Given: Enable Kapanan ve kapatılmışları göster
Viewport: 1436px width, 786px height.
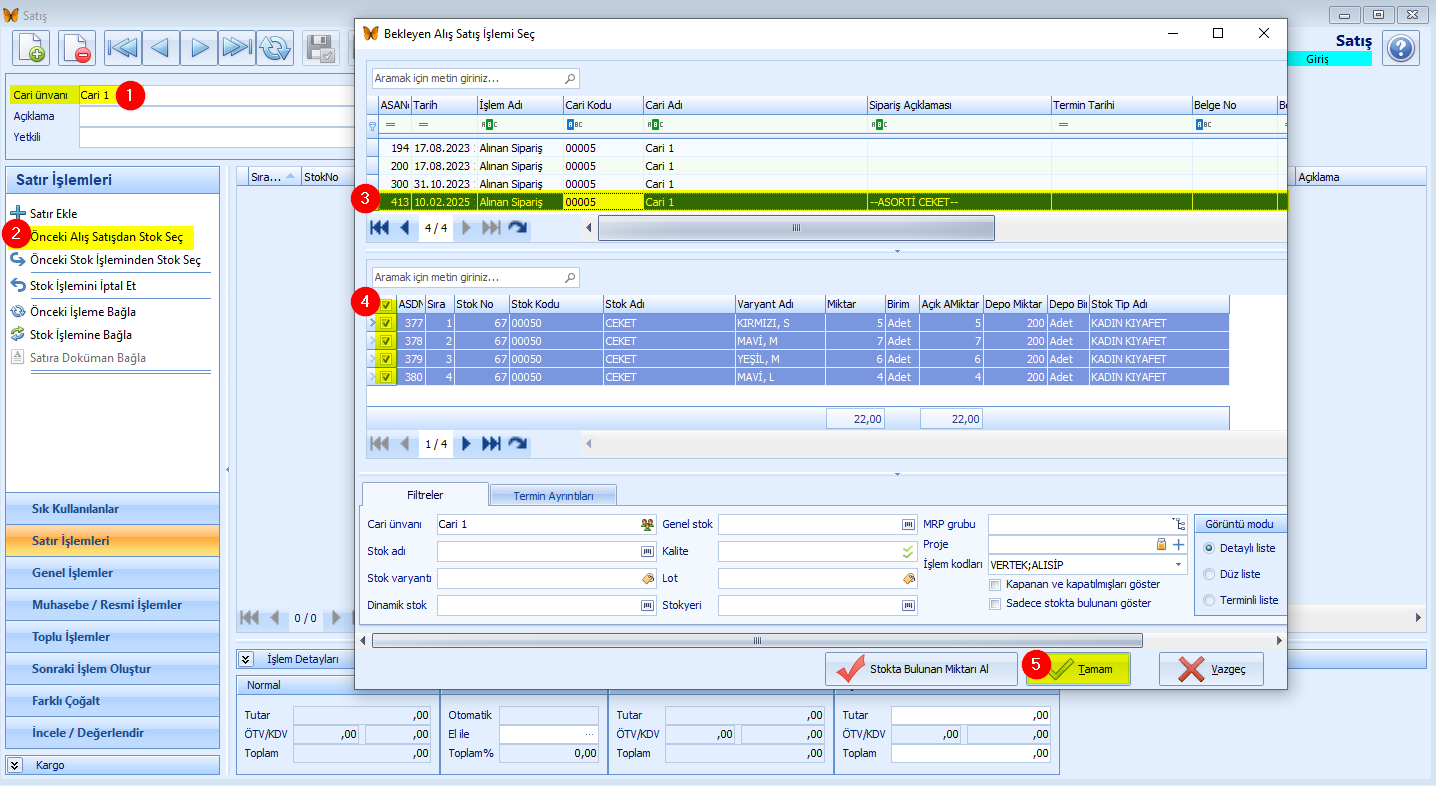Looking at the screenshot, I should pyautogui.click(x=995, y=584).
